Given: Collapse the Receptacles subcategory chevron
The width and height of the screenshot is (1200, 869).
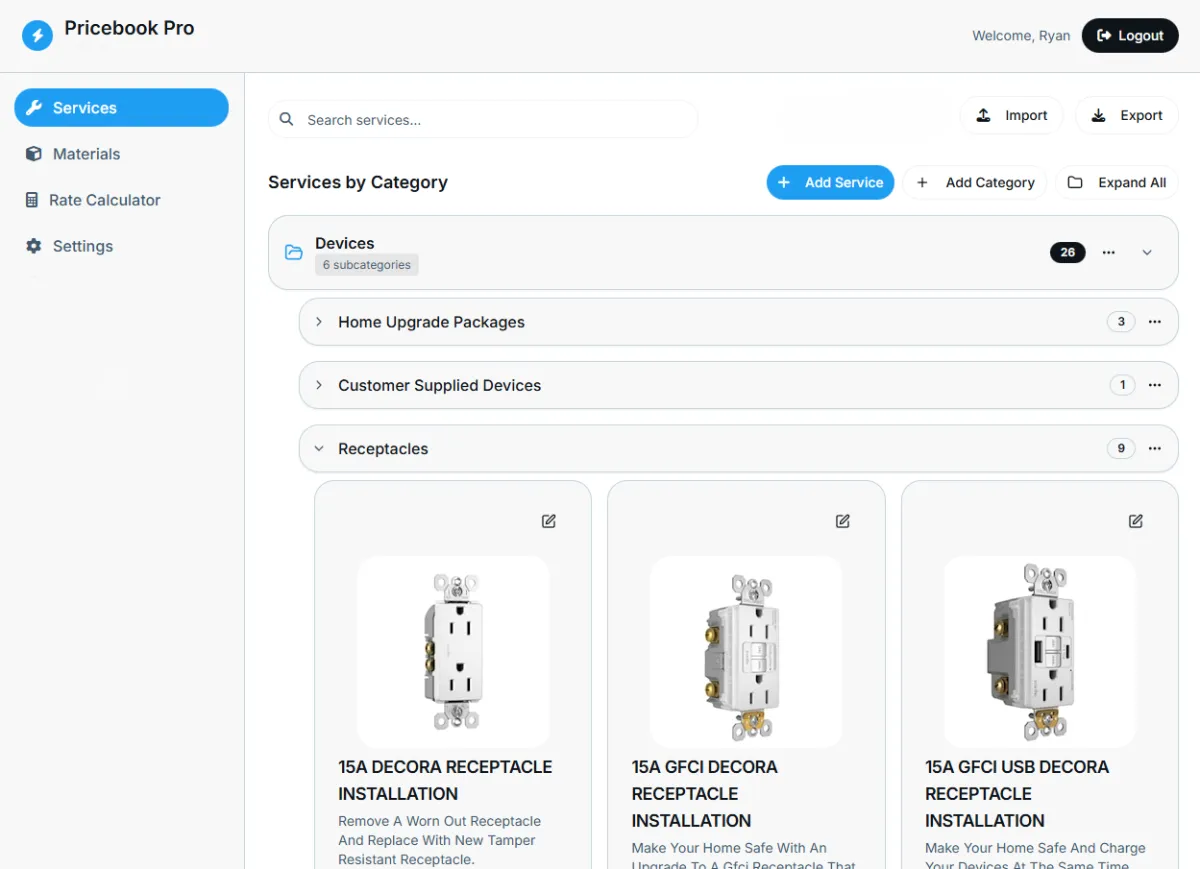Looking at the screenshot, I should coord(319,449).
